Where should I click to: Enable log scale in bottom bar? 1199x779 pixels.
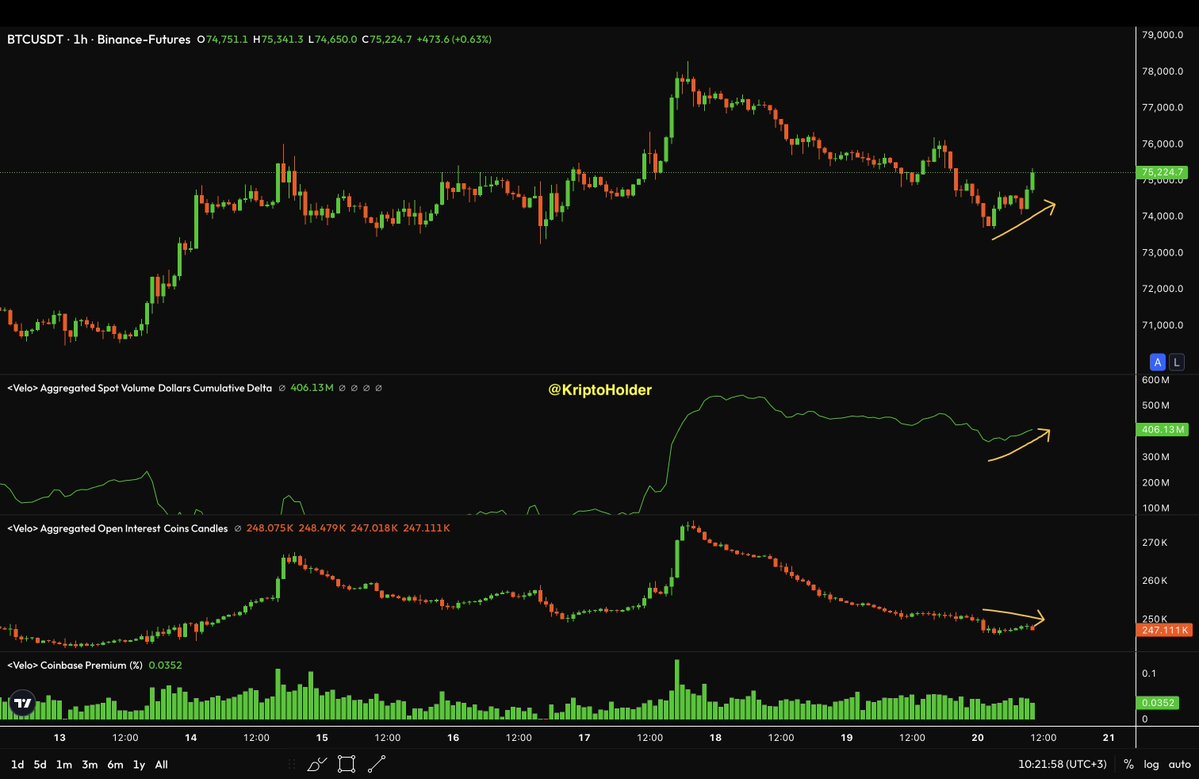point(1151,764)
